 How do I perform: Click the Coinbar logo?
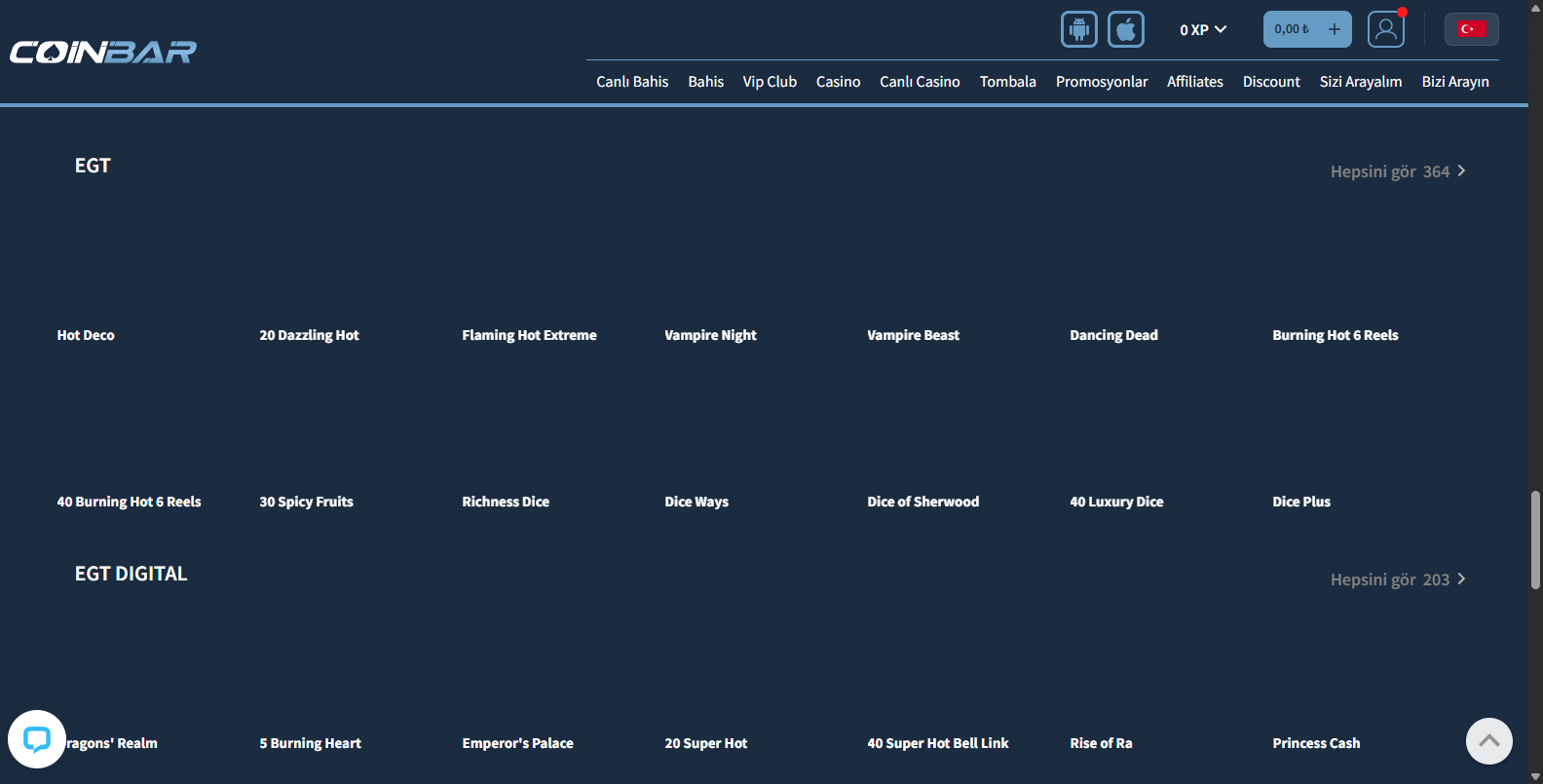[x=103, y=52]
